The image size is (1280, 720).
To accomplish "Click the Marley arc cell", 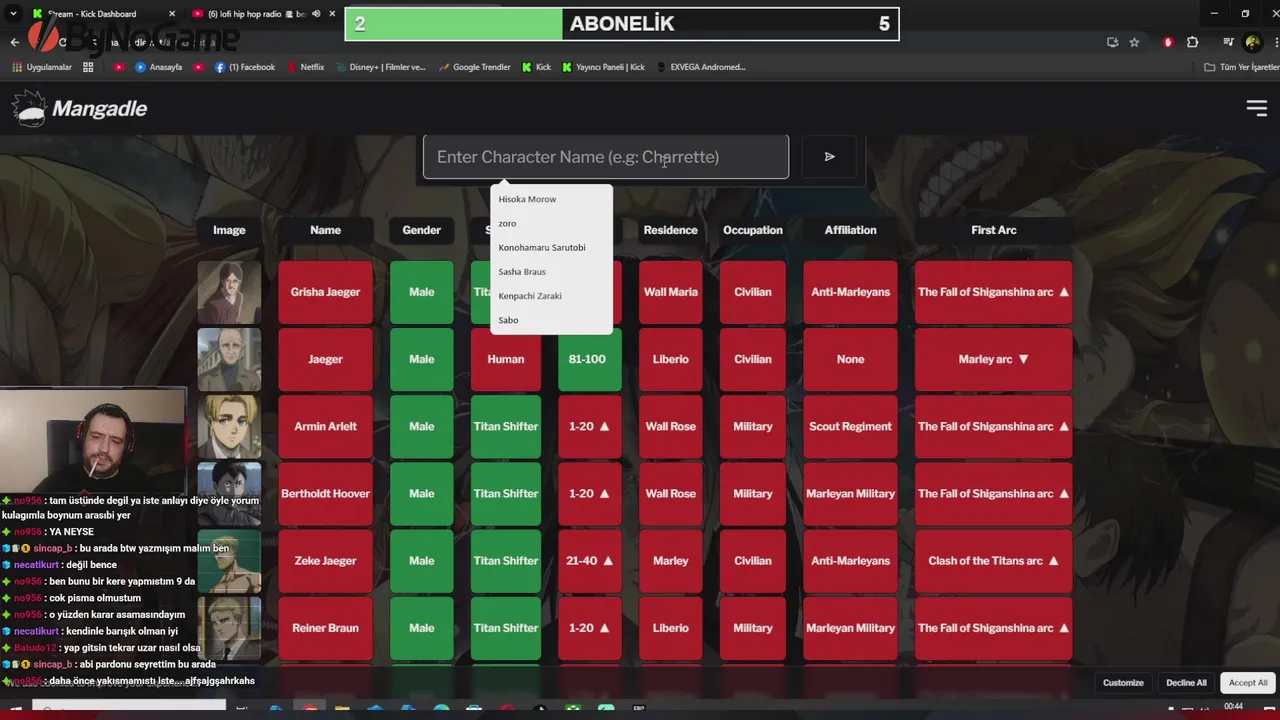I will click(993, 359).
